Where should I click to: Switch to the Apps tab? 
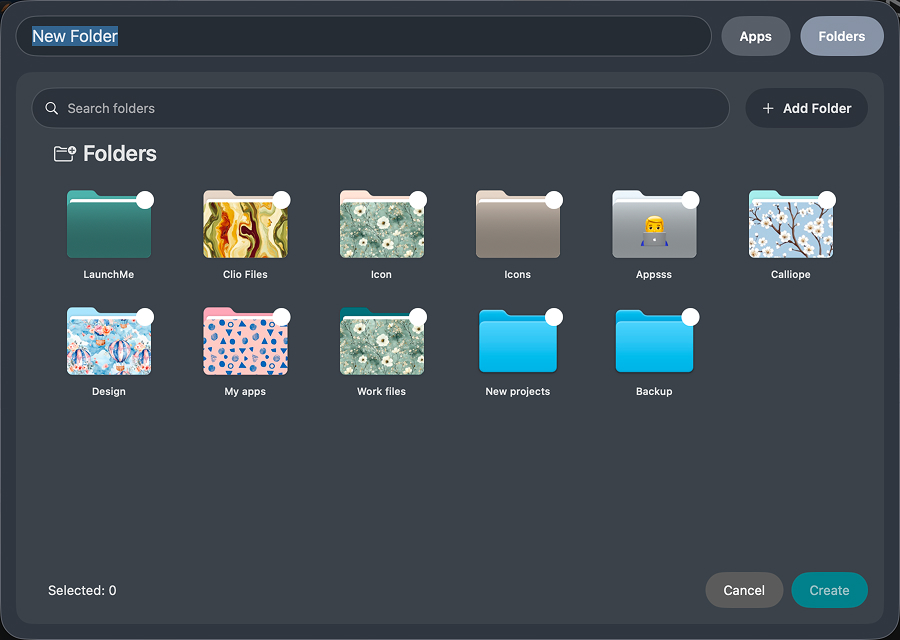(755, 36)
